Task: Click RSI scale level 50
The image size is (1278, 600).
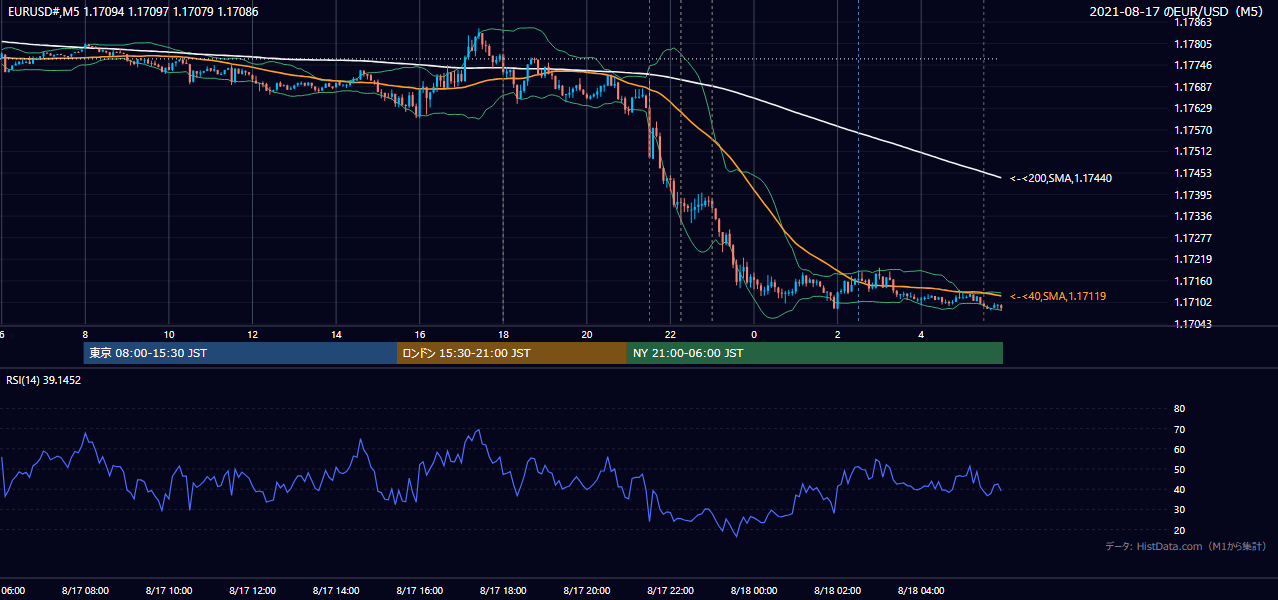Action: point(1179,469)
